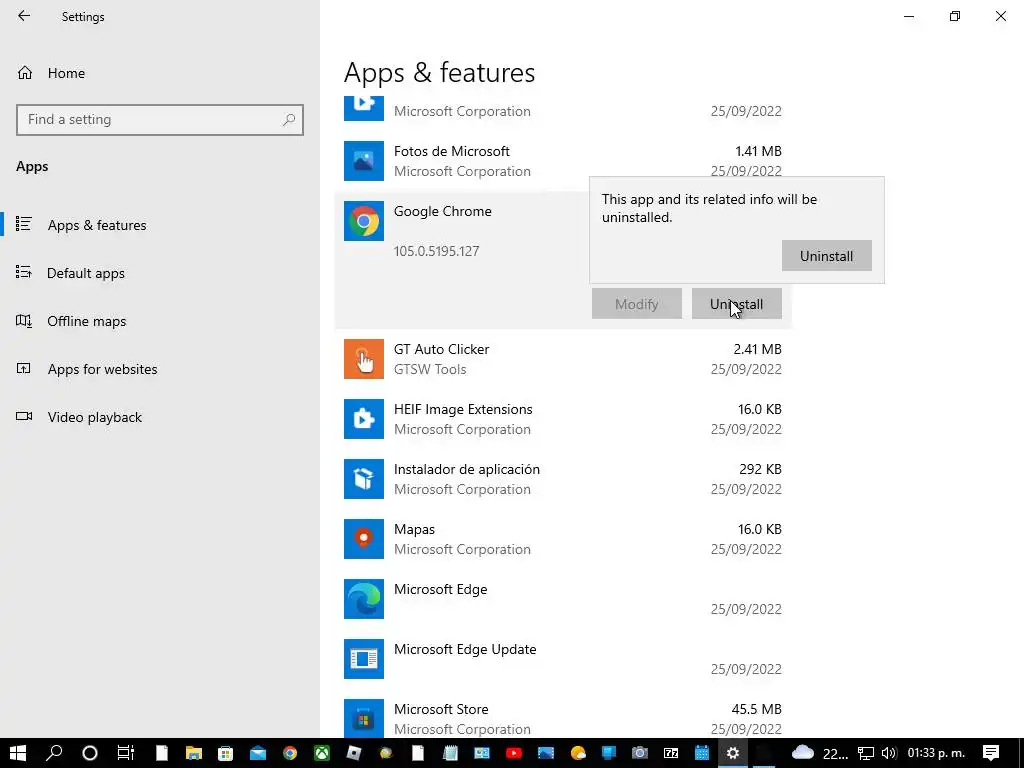Click the search magnifier in Find a setting
This screenshot has height=768, width=1024.
coord(289,120)
